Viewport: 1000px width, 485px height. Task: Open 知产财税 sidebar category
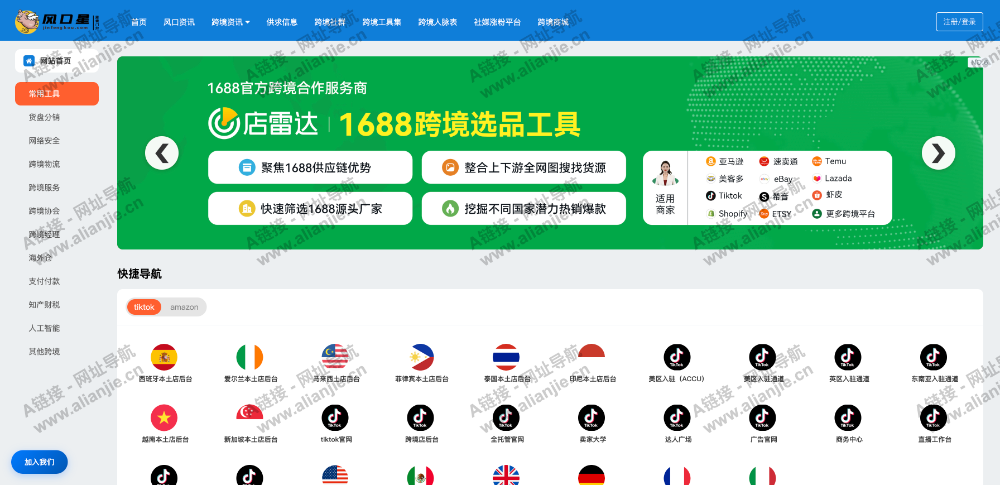pos(44,304)
